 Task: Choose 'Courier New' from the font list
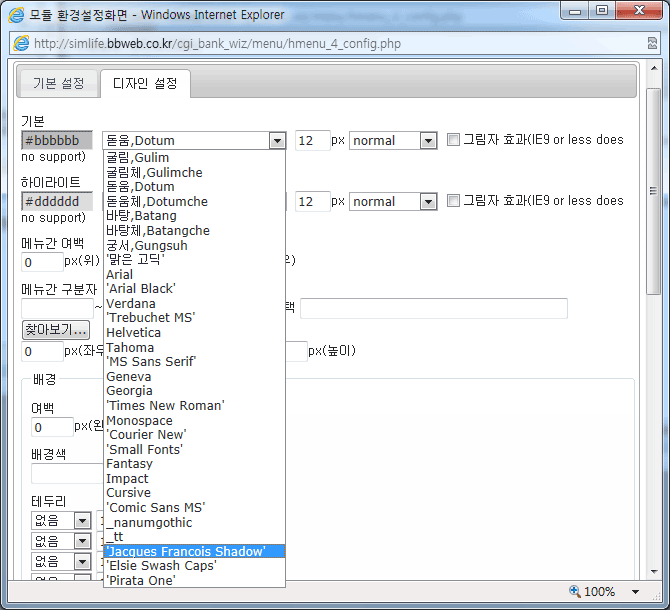click(194, 435)
